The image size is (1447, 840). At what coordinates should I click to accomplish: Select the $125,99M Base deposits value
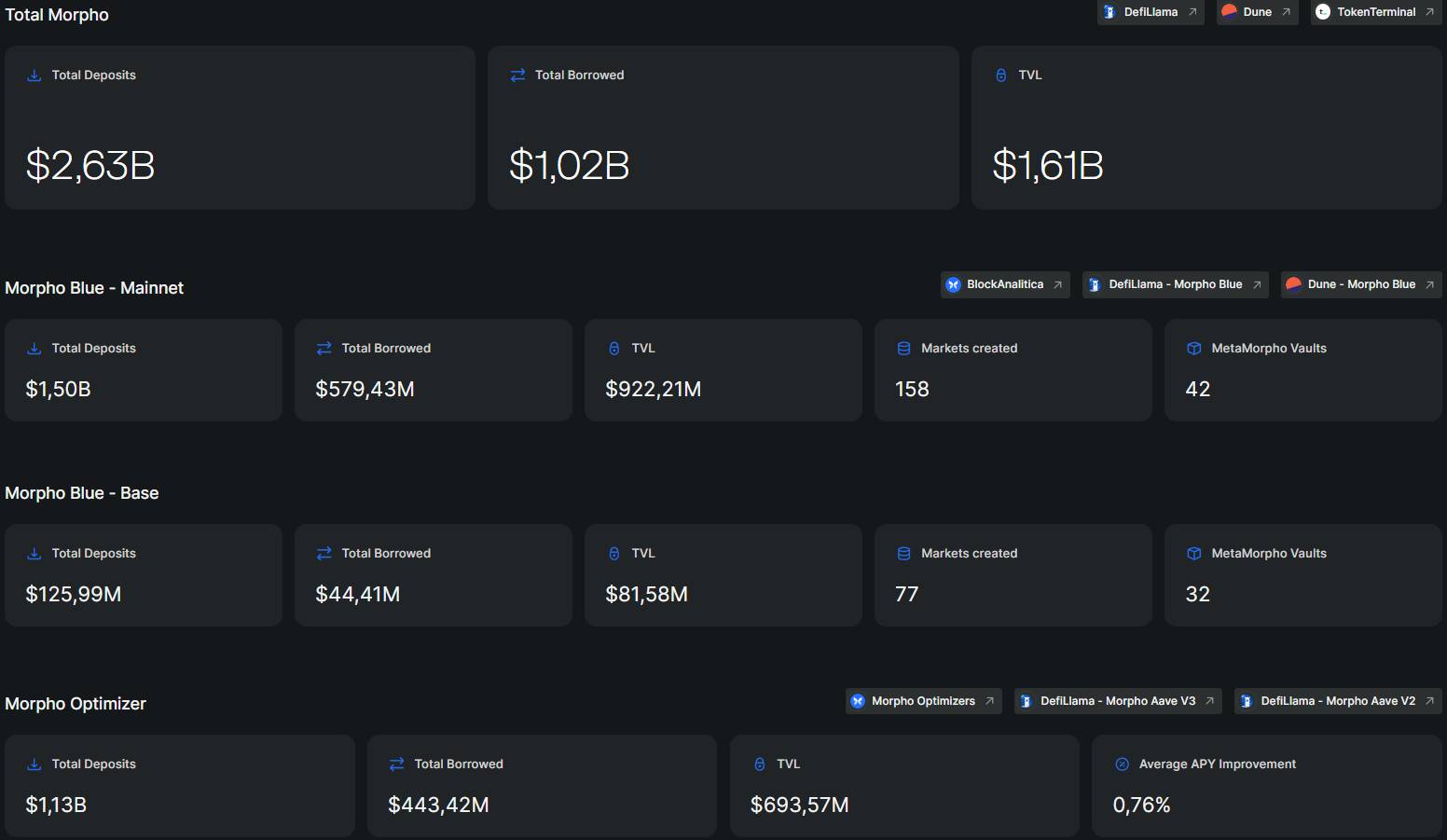pos(73,595)
